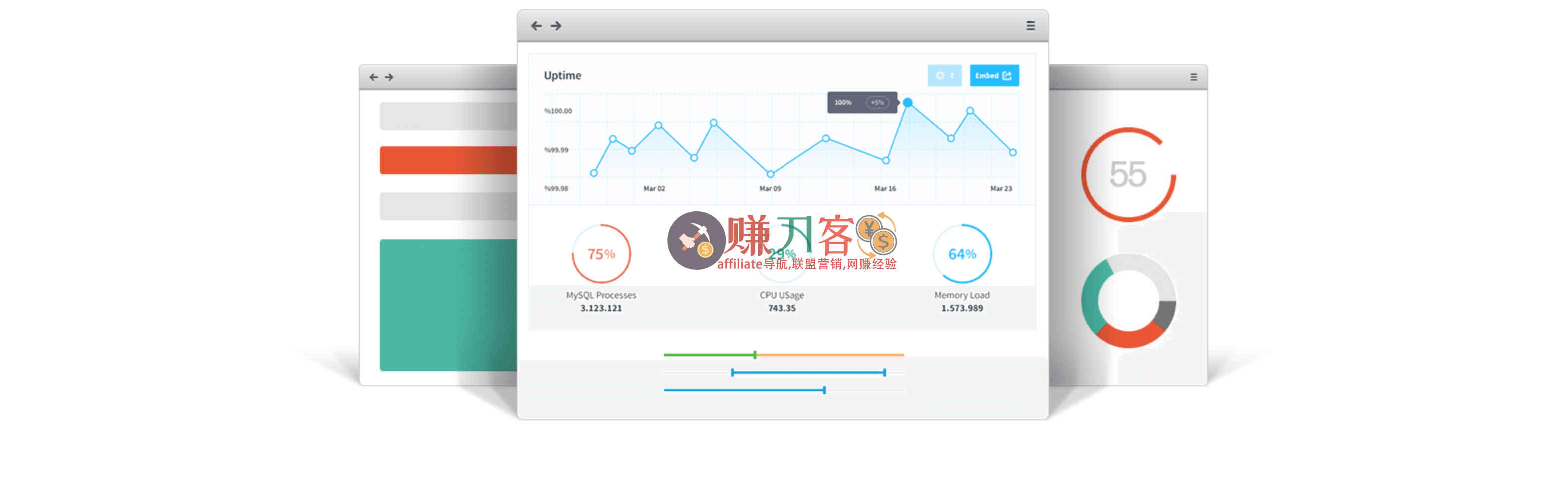Open the hamburger menu in right window
1568x481 pixels.
click(x=1193, y=77)
